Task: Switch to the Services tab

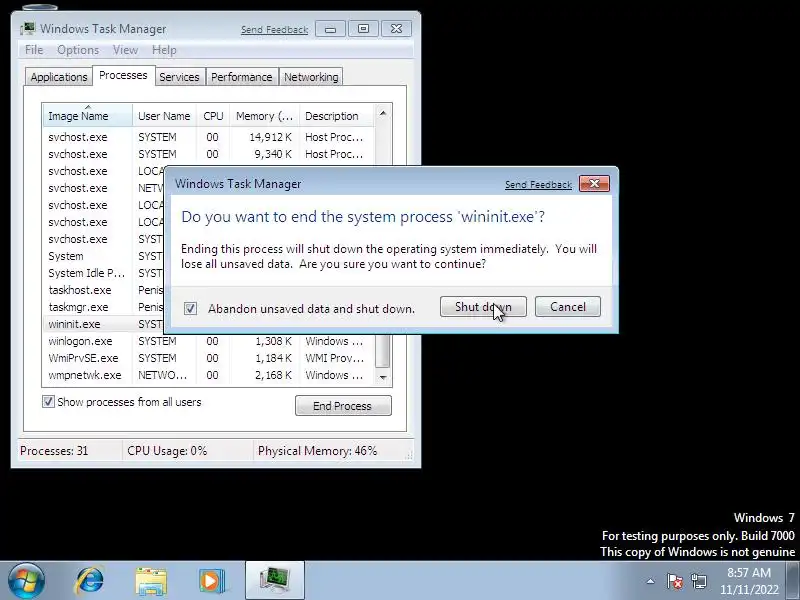Action: 179,77
